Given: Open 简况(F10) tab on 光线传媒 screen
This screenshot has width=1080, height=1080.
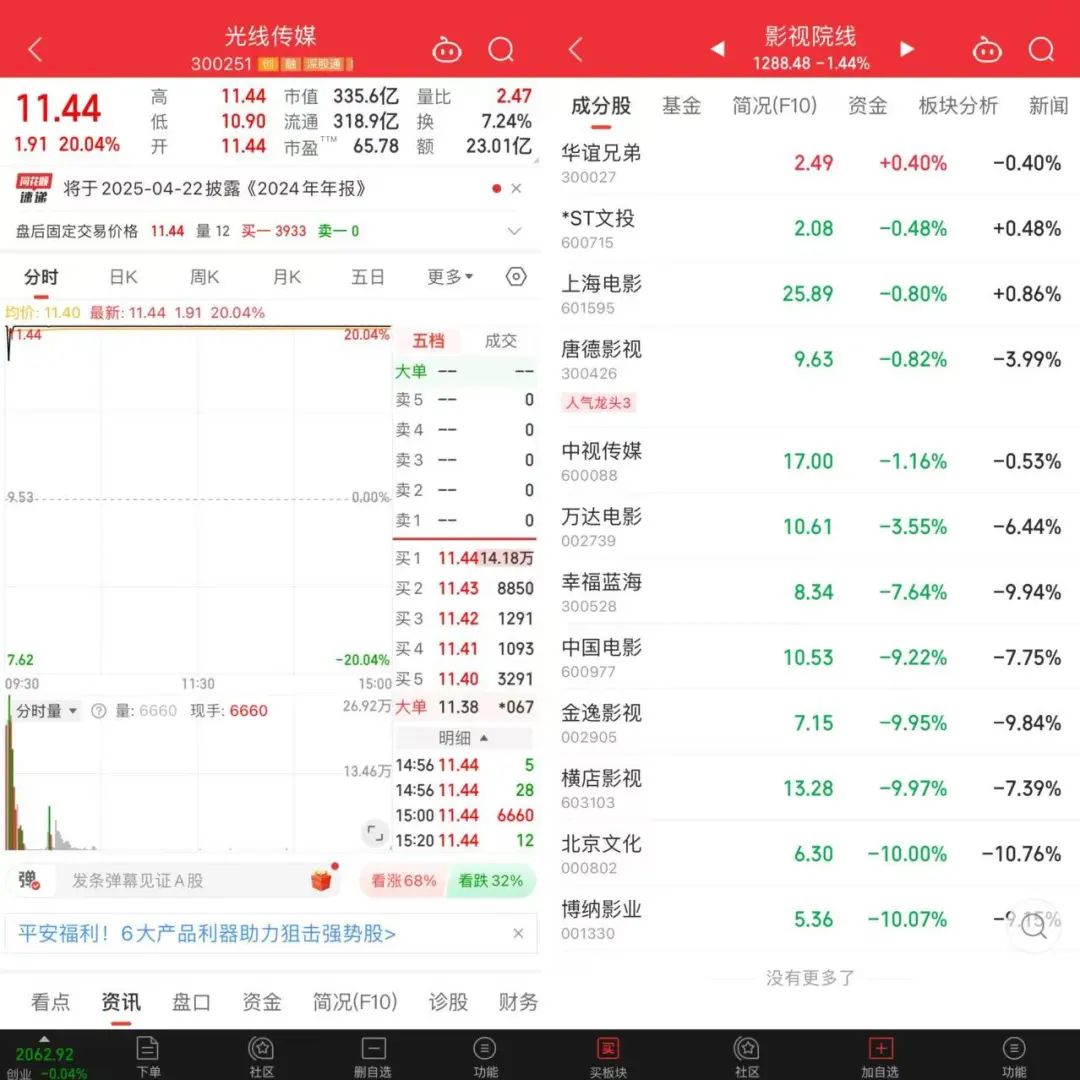Looking at the screenshot, I should tap(355, 1001).
